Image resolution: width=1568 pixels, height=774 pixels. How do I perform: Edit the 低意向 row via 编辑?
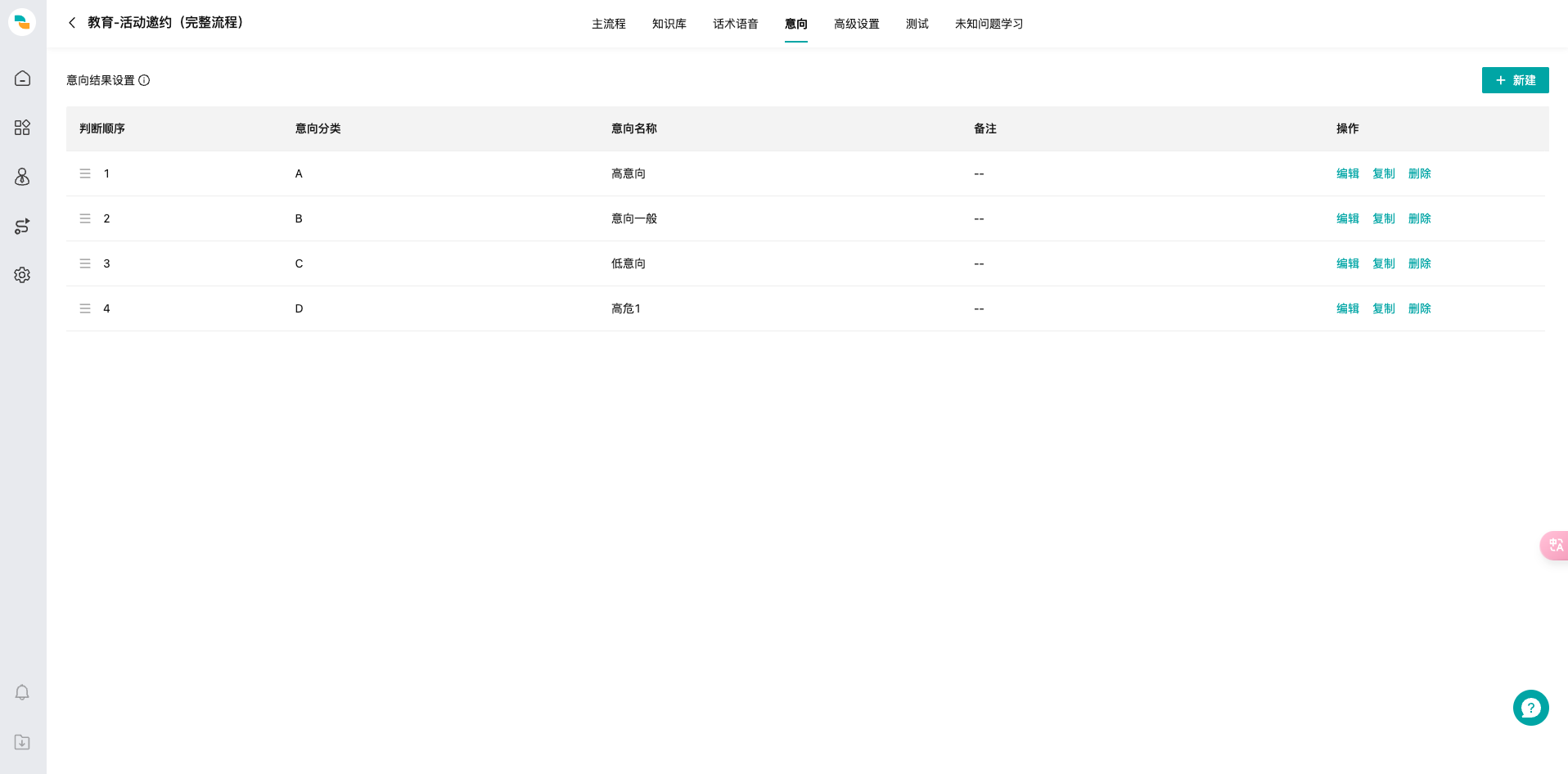point(1348,263)
